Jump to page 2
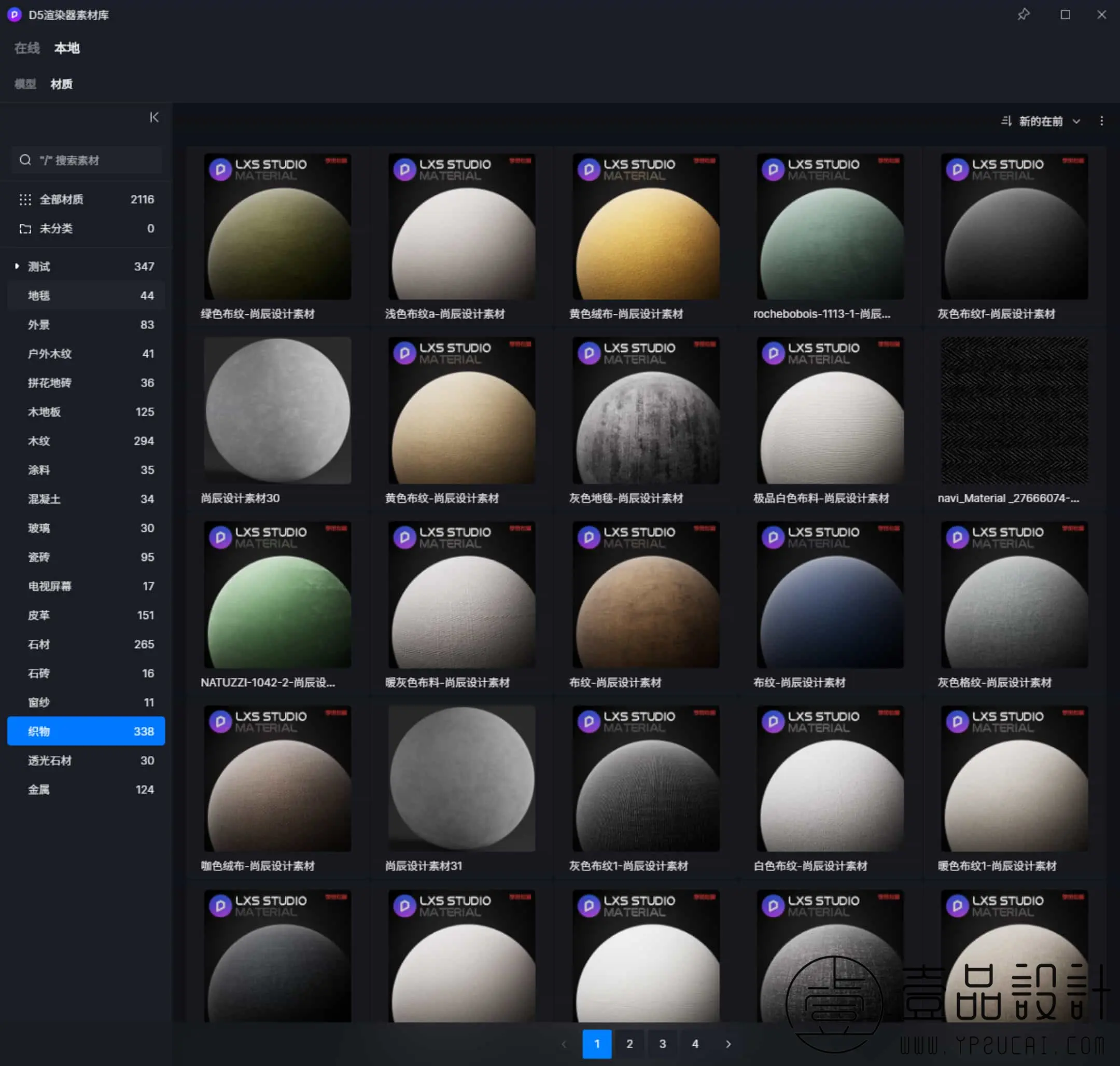Screen dimensions: 1120x1066 (x=629, y=1044)
